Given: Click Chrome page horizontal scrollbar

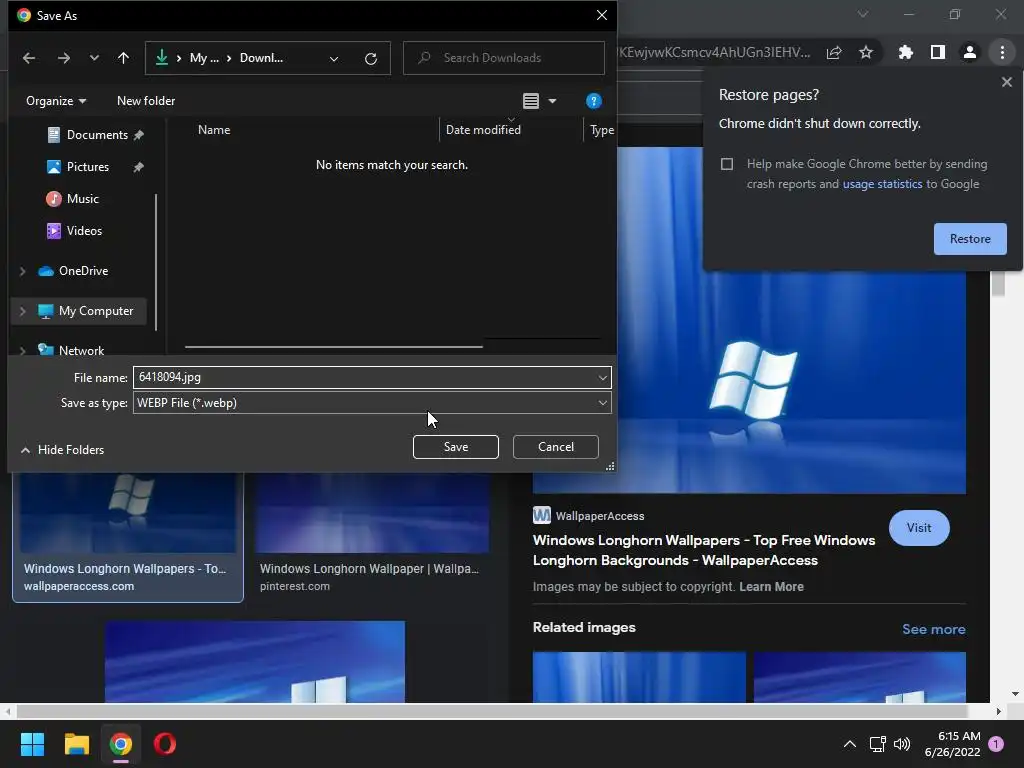Looking at the screenshot, I should pos(491,711).
